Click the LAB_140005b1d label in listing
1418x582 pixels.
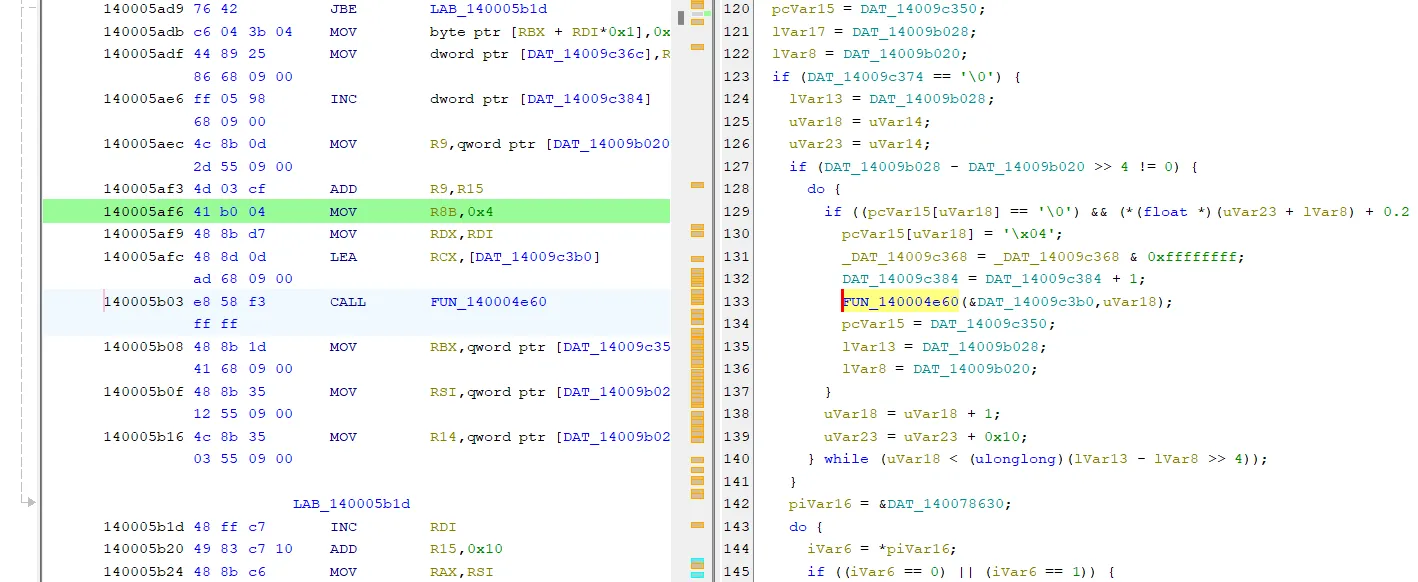pos(351,504)
